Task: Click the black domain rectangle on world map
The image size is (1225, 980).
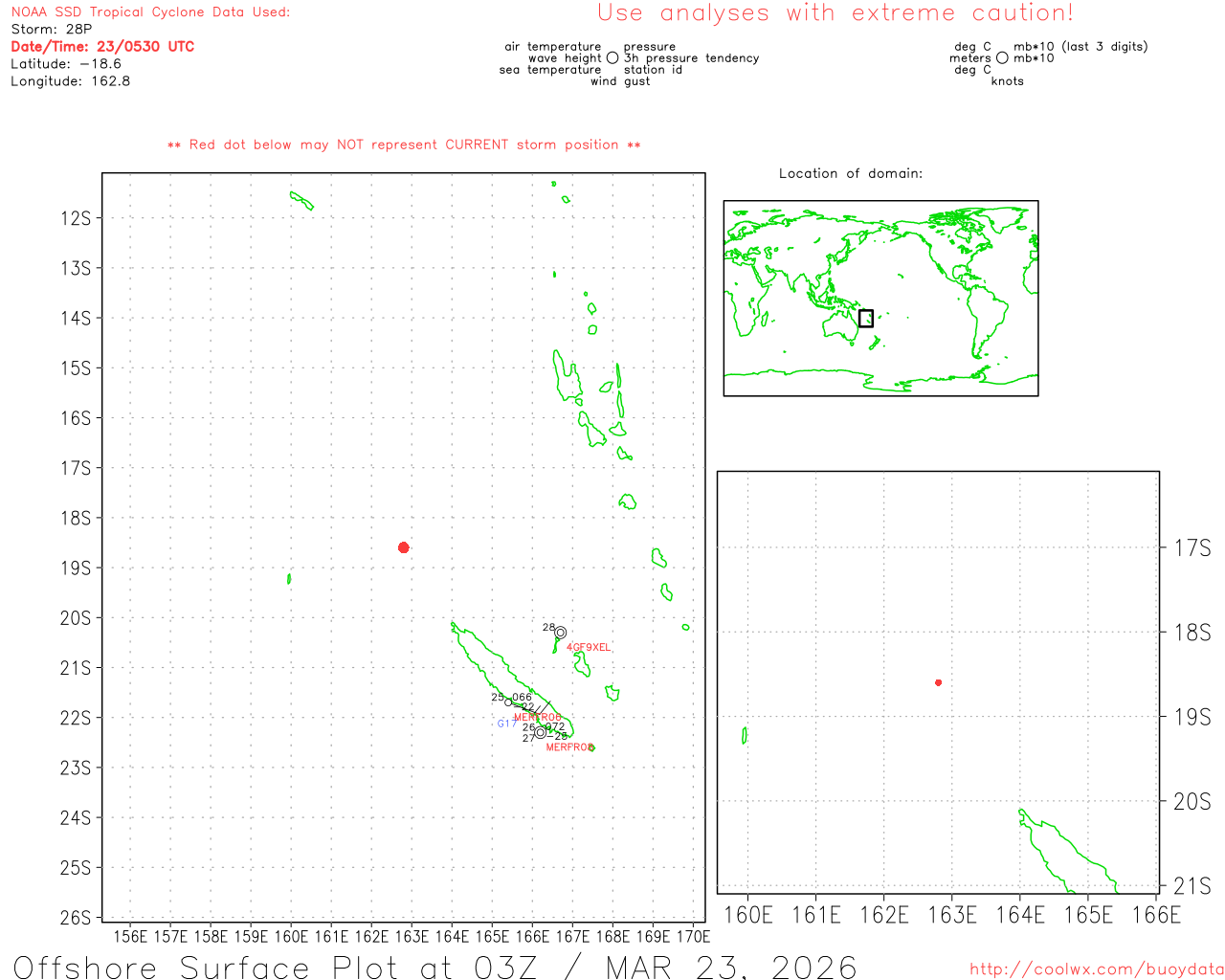Action: (x=865, y=318)
